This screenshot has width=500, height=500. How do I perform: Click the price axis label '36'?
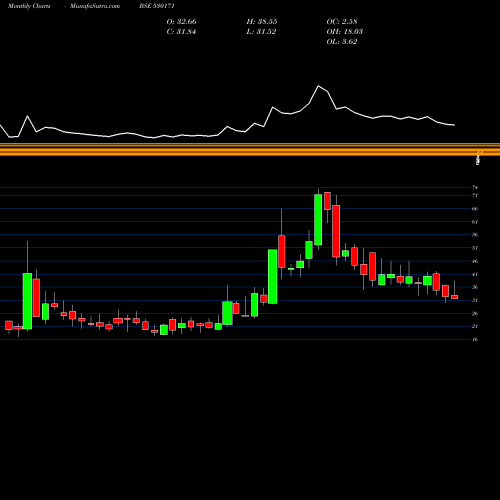[x=475, y=287]
